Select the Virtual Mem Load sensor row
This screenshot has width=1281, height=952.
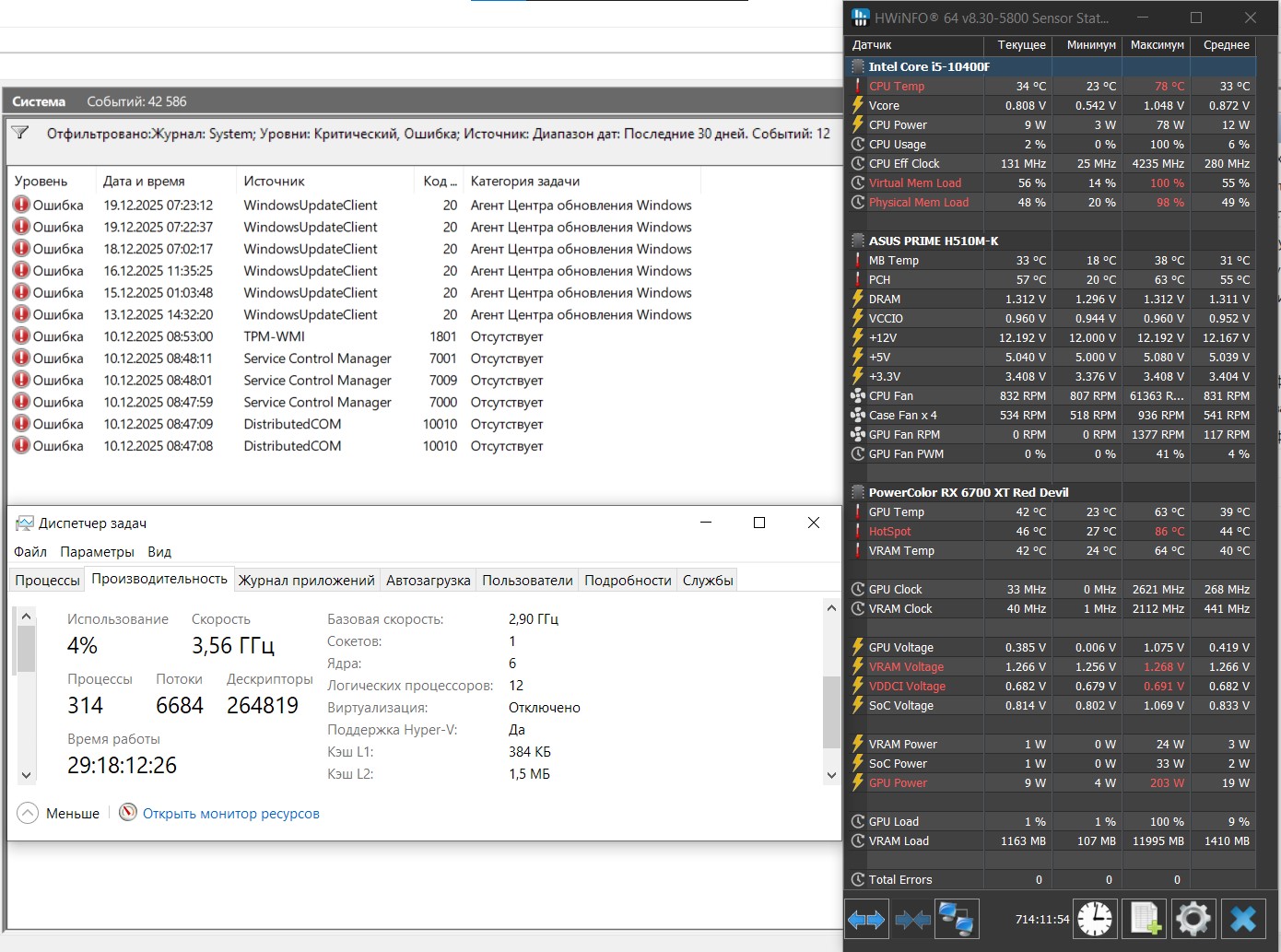coord(1051,182)
